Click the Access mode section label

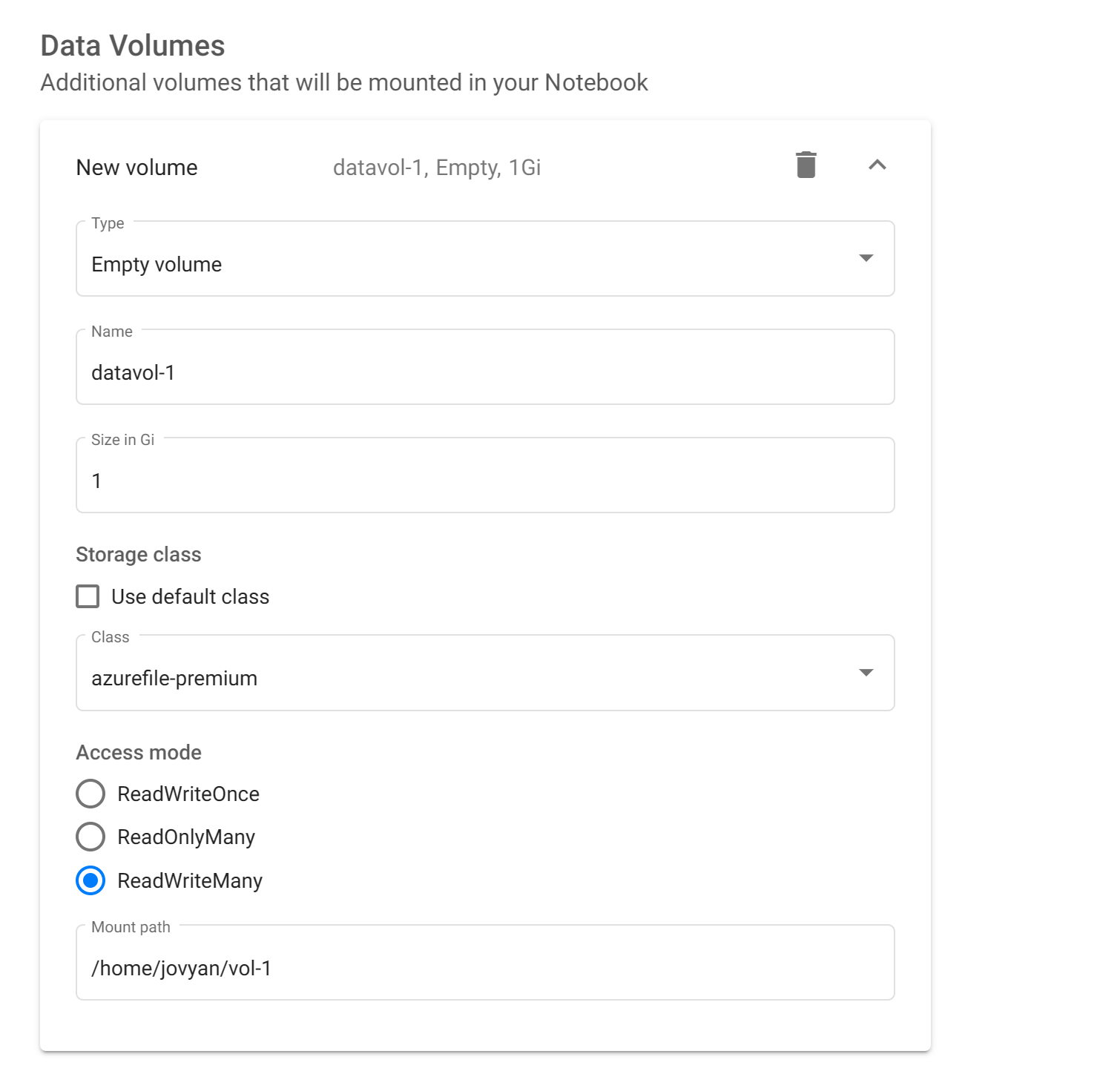click(139, 752)
